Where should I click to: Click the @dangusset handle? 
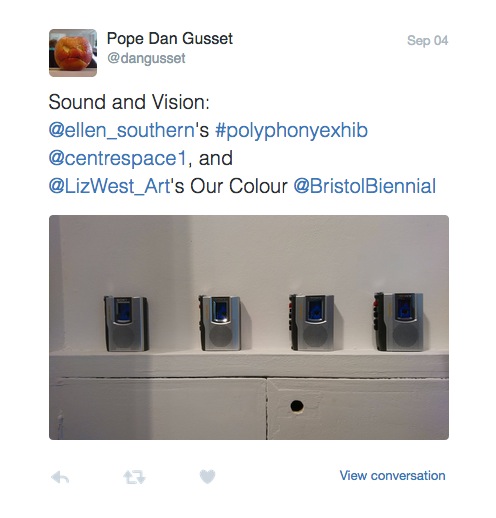click(146, 58)
